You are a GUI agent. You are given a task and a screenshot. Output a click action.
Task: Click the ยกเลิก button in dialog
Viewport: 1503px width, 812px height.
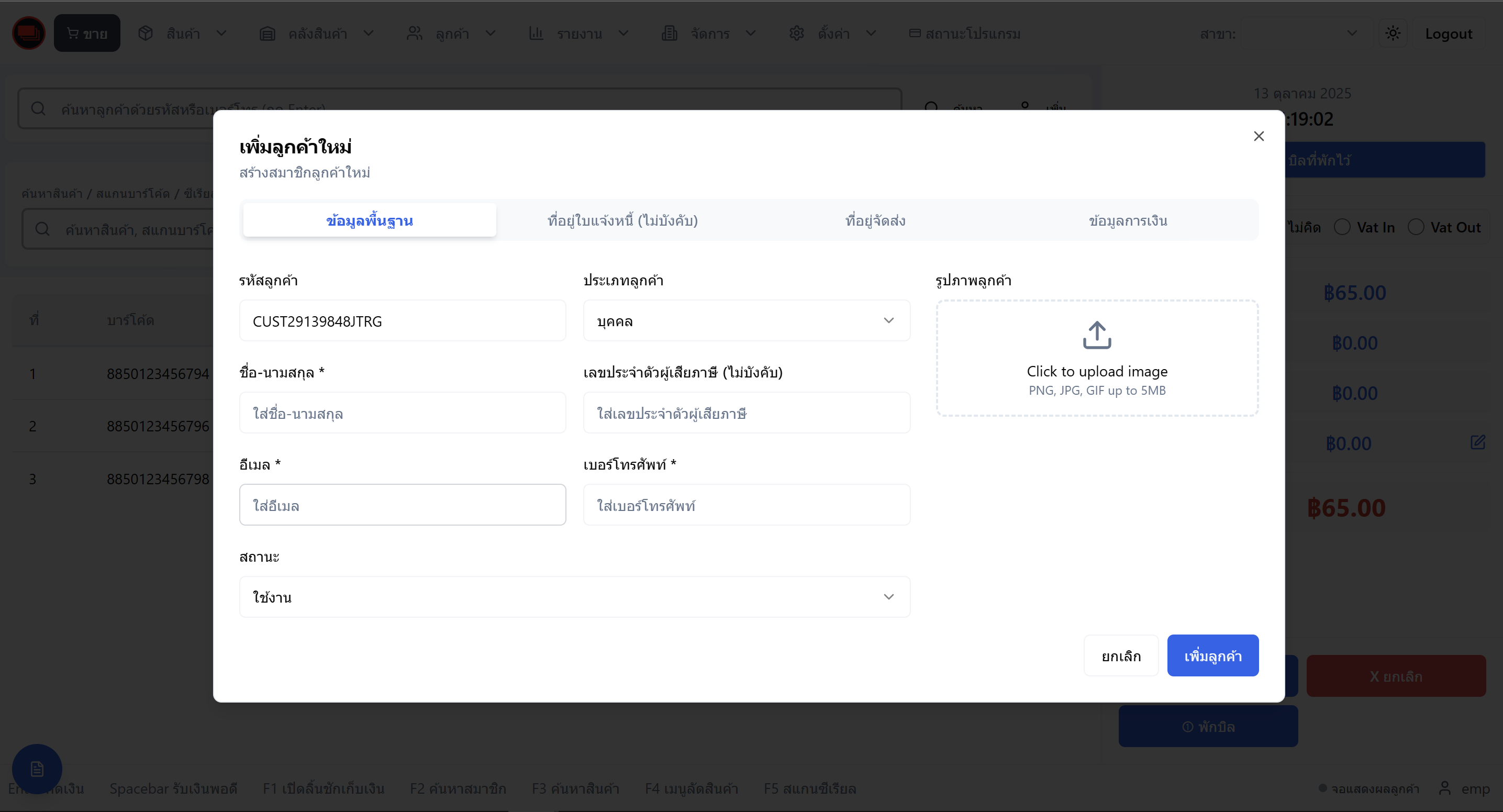[1121, 655]
